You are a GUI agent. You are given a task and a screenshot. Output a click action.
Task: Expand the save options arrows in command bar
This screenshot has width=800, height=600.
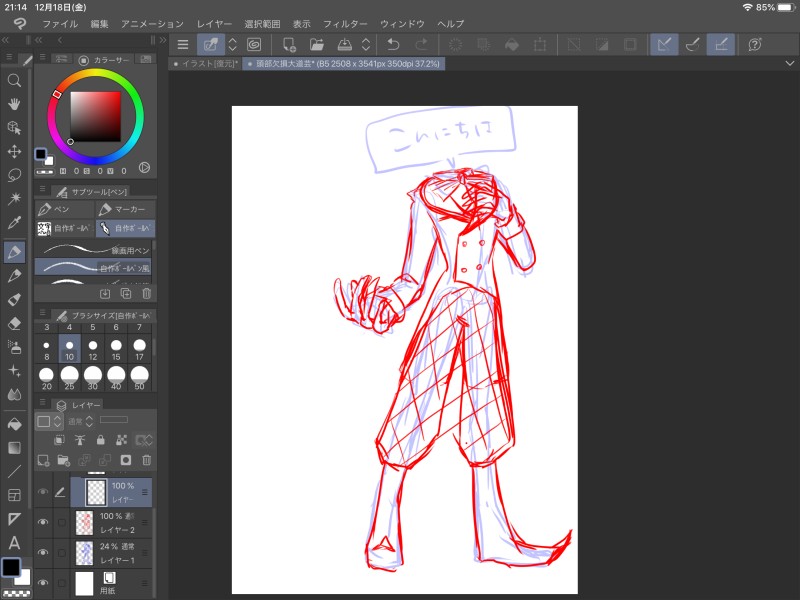[366, 44]
